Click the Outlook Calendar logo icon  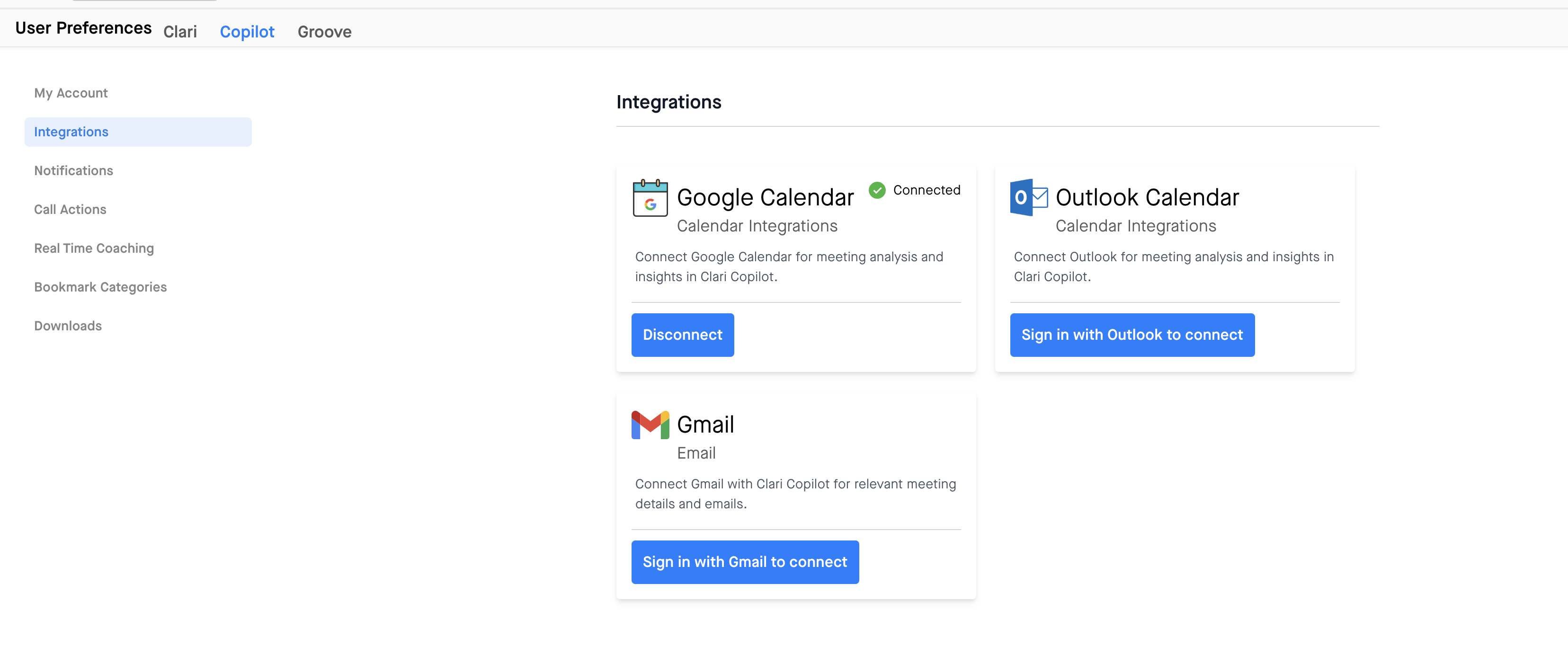[x=1029, y=197]
